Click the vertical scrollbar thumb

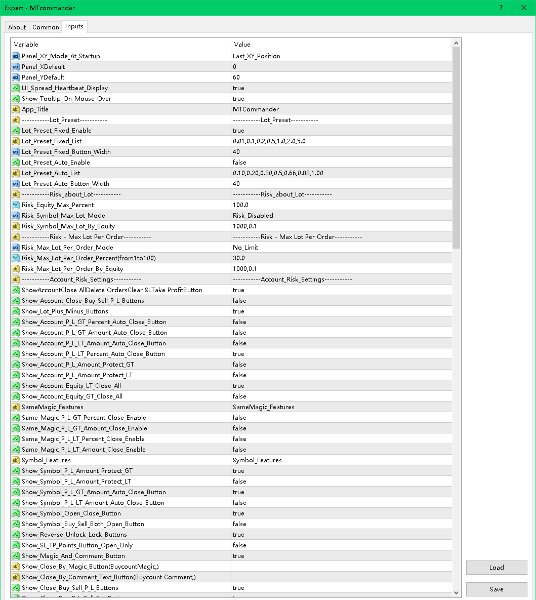456,148
